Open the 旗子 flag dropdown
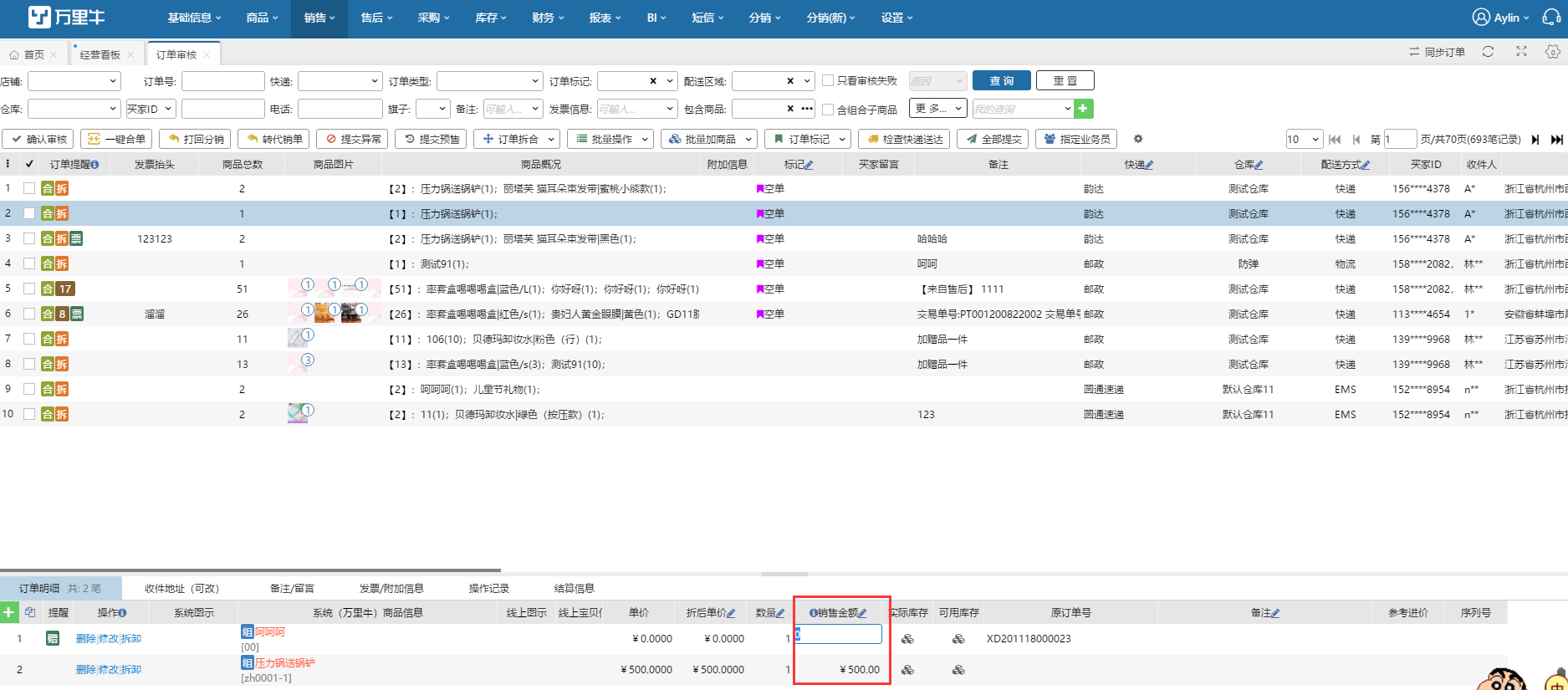1568x690 pixels. click(x=433, y=109)
